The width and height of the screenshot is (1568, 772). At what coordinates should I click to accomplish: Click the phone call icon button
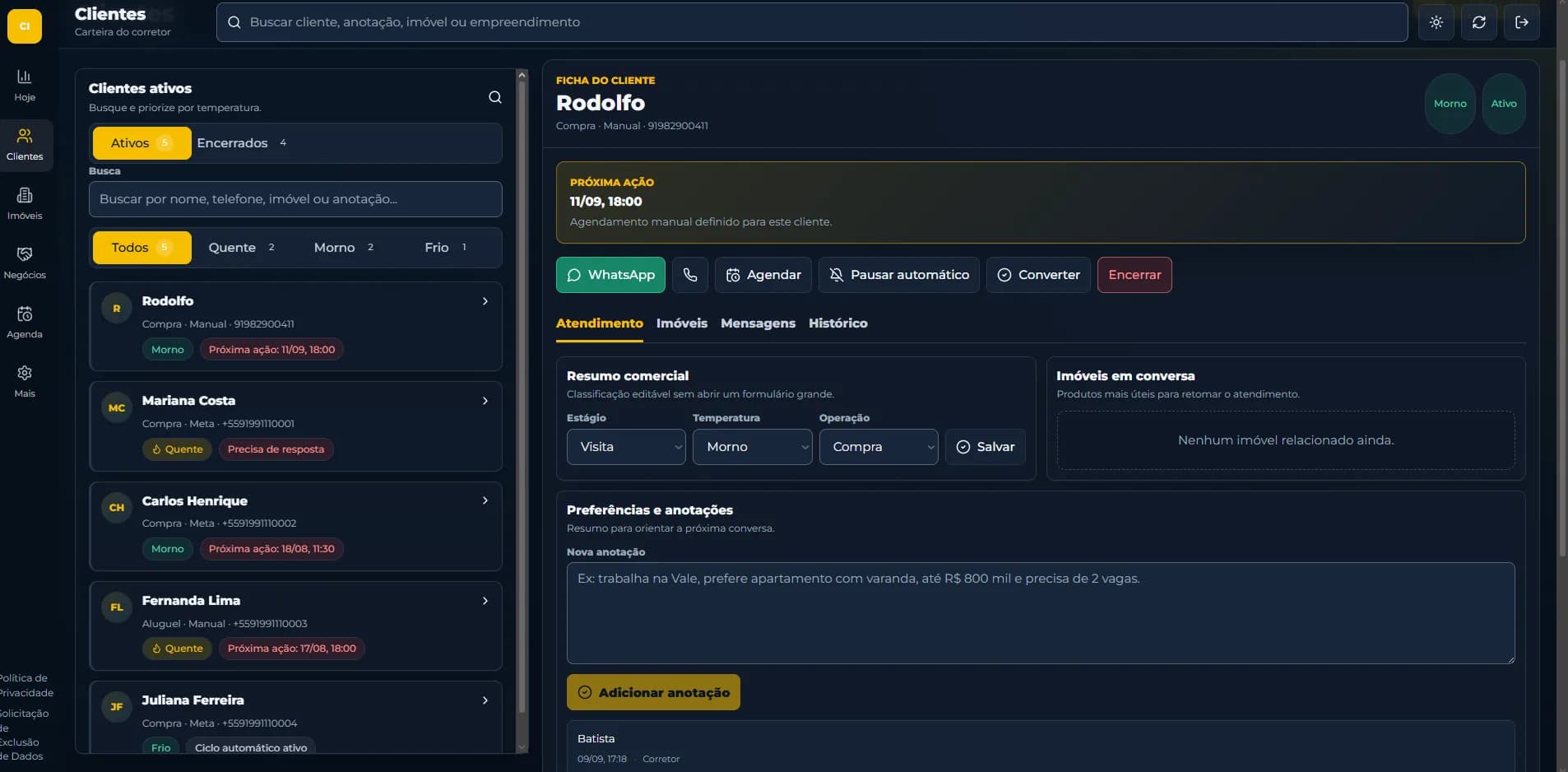[x=690, y=275]
